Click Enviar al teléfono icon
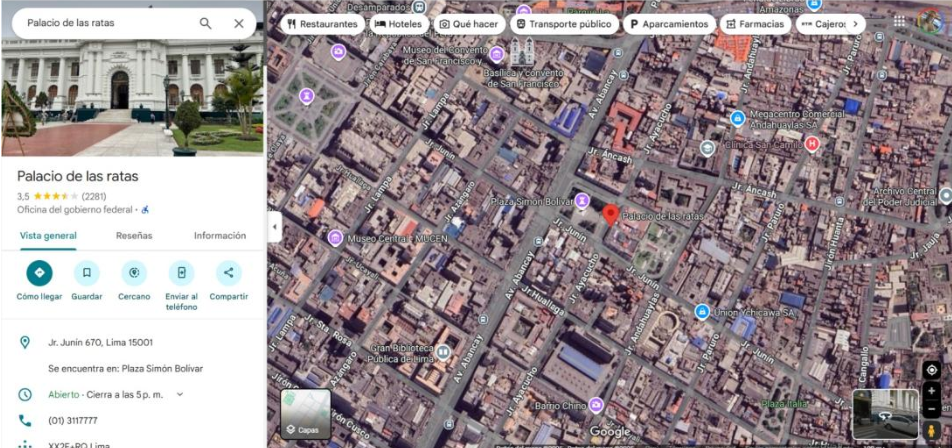Viewport: 952px width, 448px height. tap(181, 272)
